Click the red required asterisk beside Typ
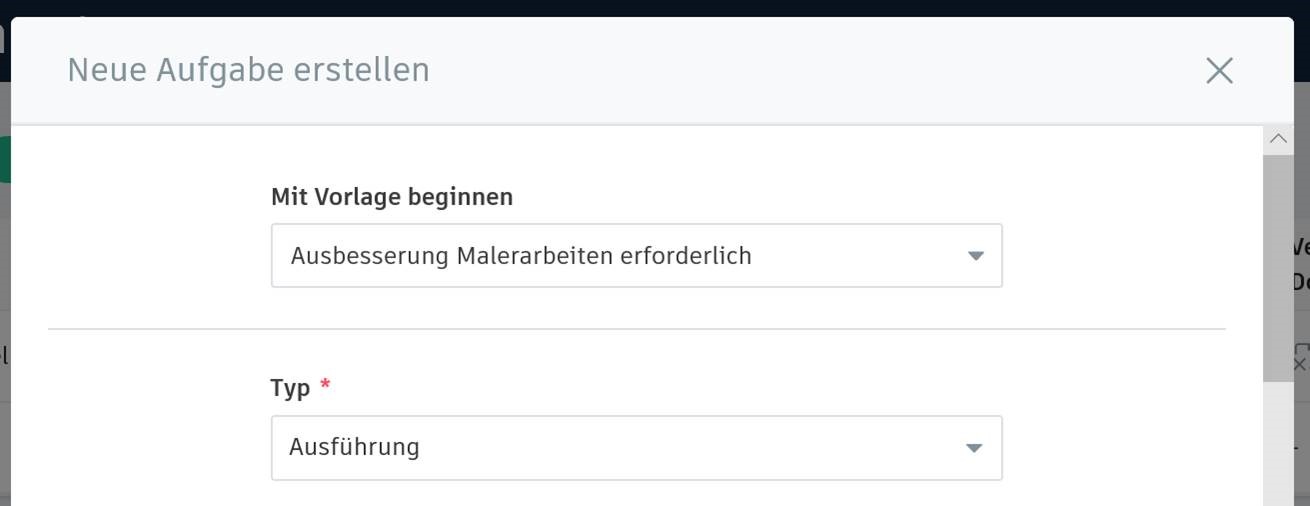The height and width of the screenshot is (506, 1310). coord(325,387)
